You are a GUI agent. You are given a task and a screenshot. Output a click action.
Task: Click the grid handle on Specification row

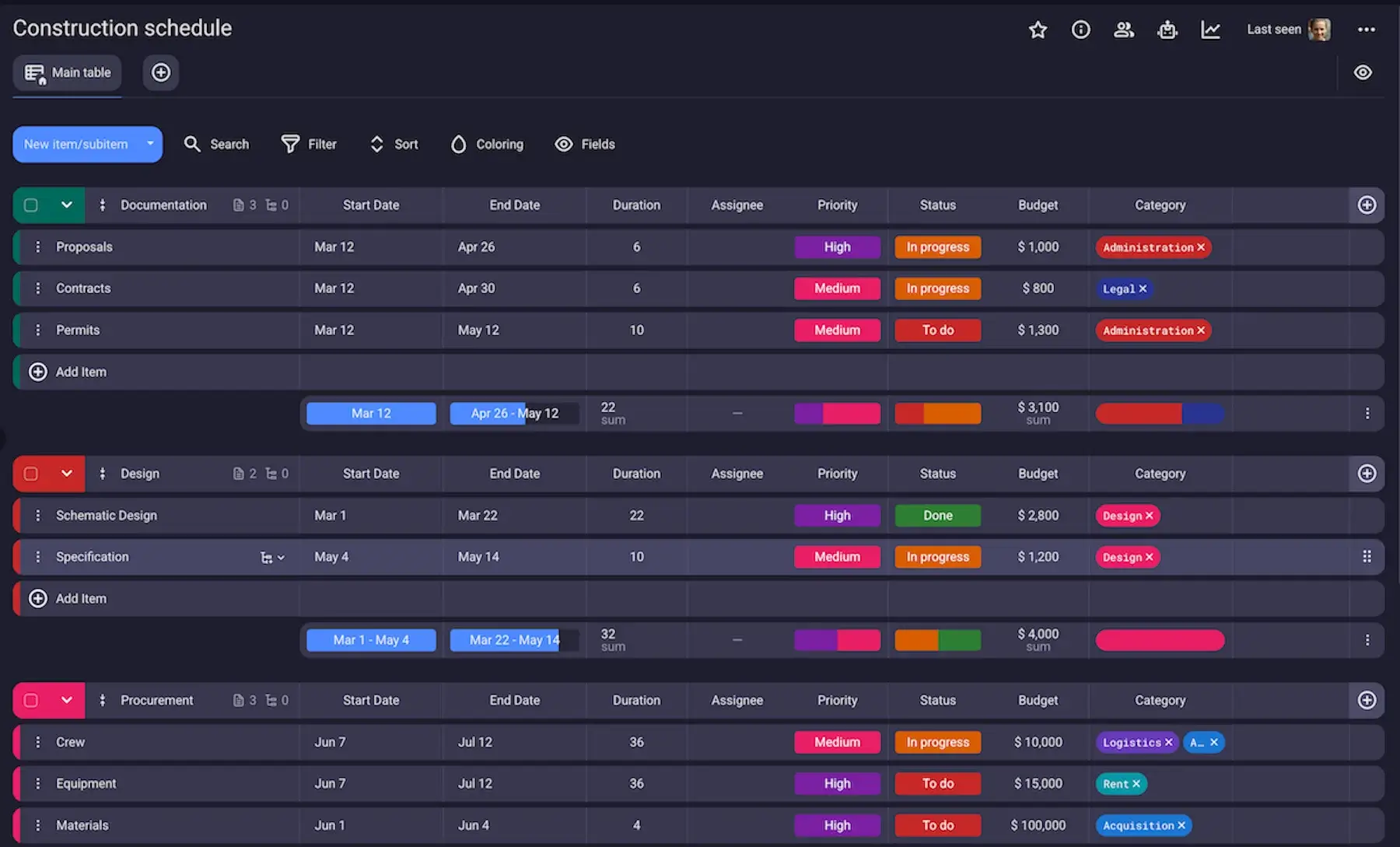click(x=1367, y=557)
